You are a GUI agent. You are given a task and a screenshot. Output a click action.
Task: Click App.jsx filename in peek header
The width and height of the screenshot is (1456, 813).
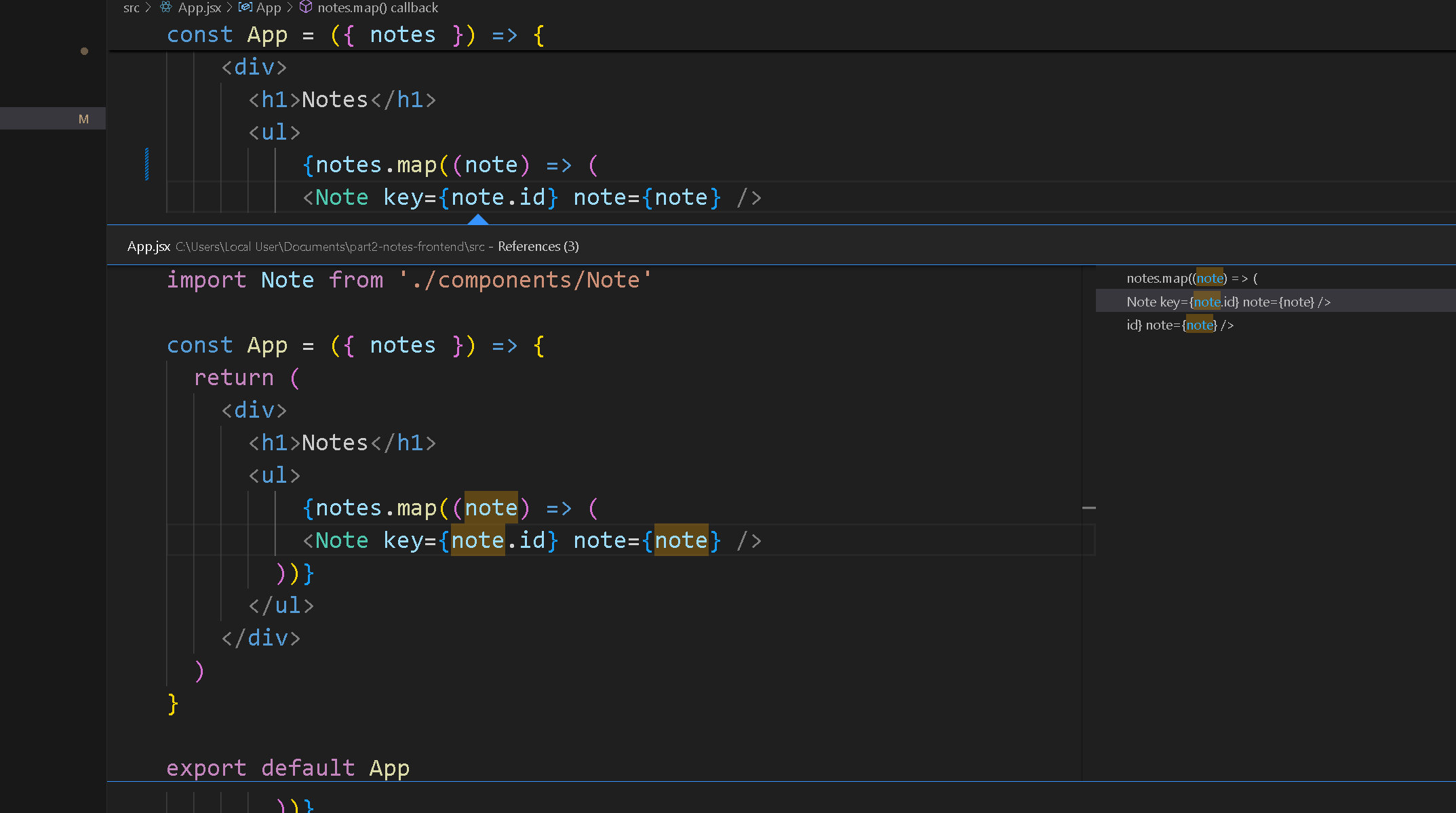[149, 246]
